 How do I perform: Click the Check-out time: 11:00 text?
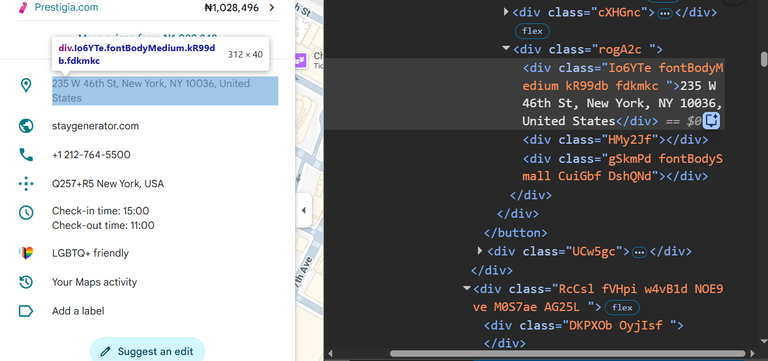click(103, 225)
